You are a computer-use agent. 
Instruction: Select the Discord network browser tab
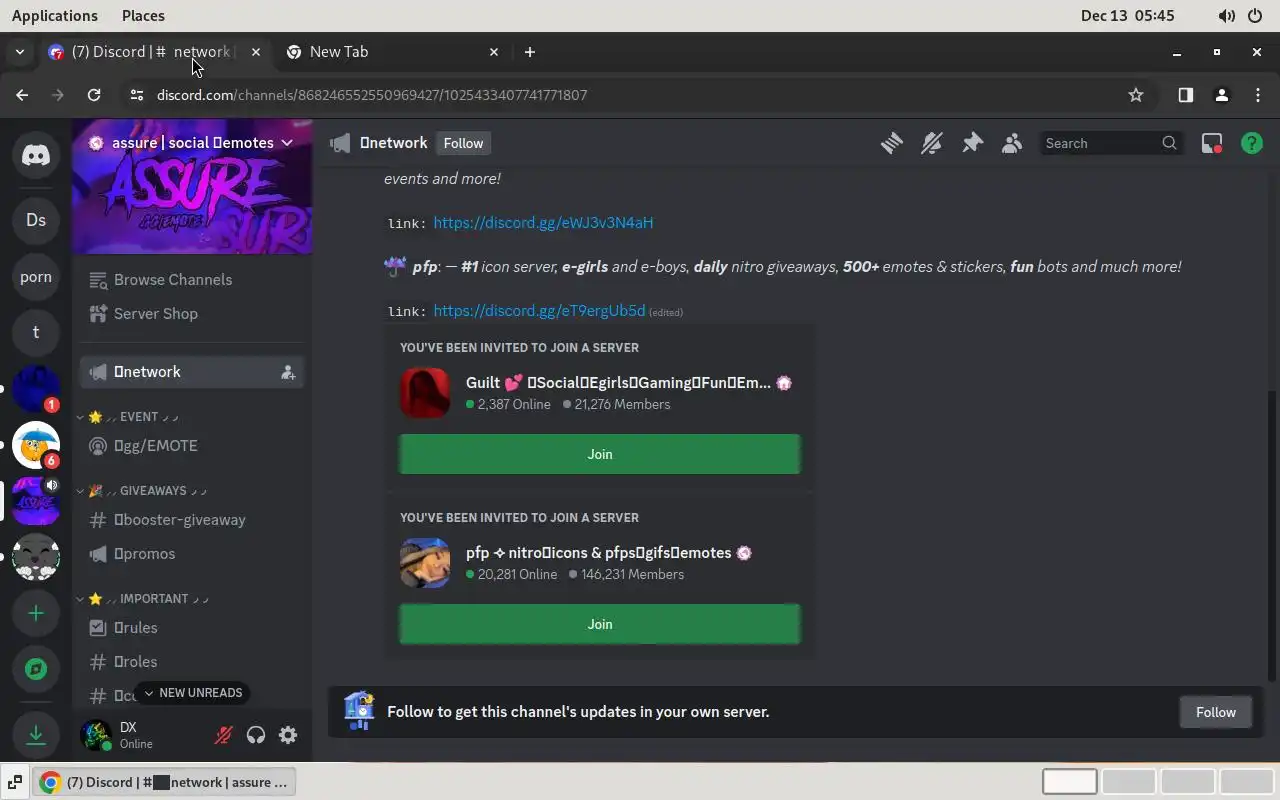152,52
